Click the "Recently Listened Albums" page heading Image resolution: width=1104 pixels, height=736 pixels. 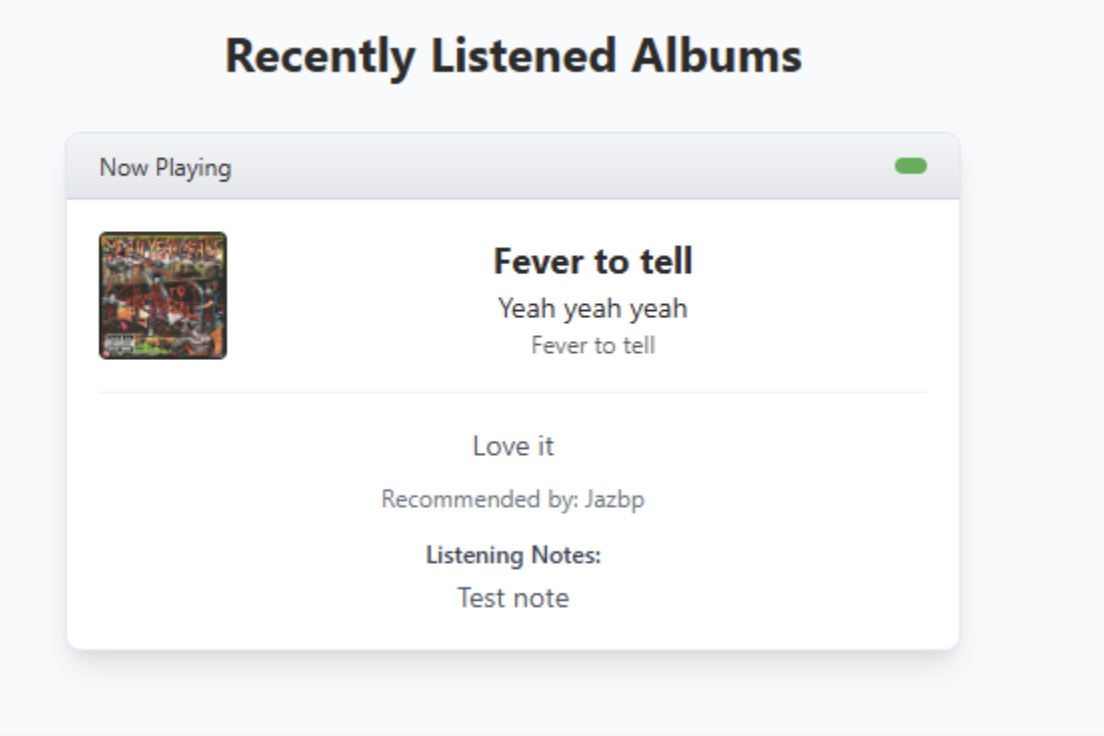click(513, 56)
